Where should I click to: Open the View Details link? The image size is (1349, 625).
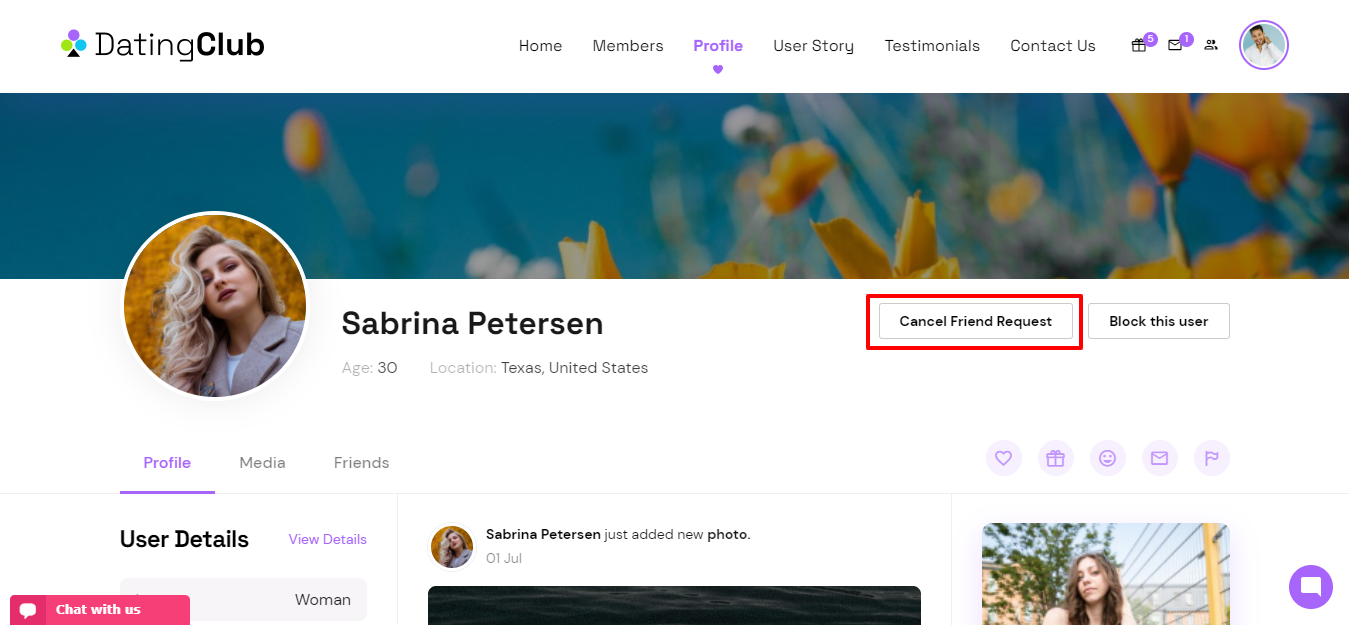pos(327,539)
